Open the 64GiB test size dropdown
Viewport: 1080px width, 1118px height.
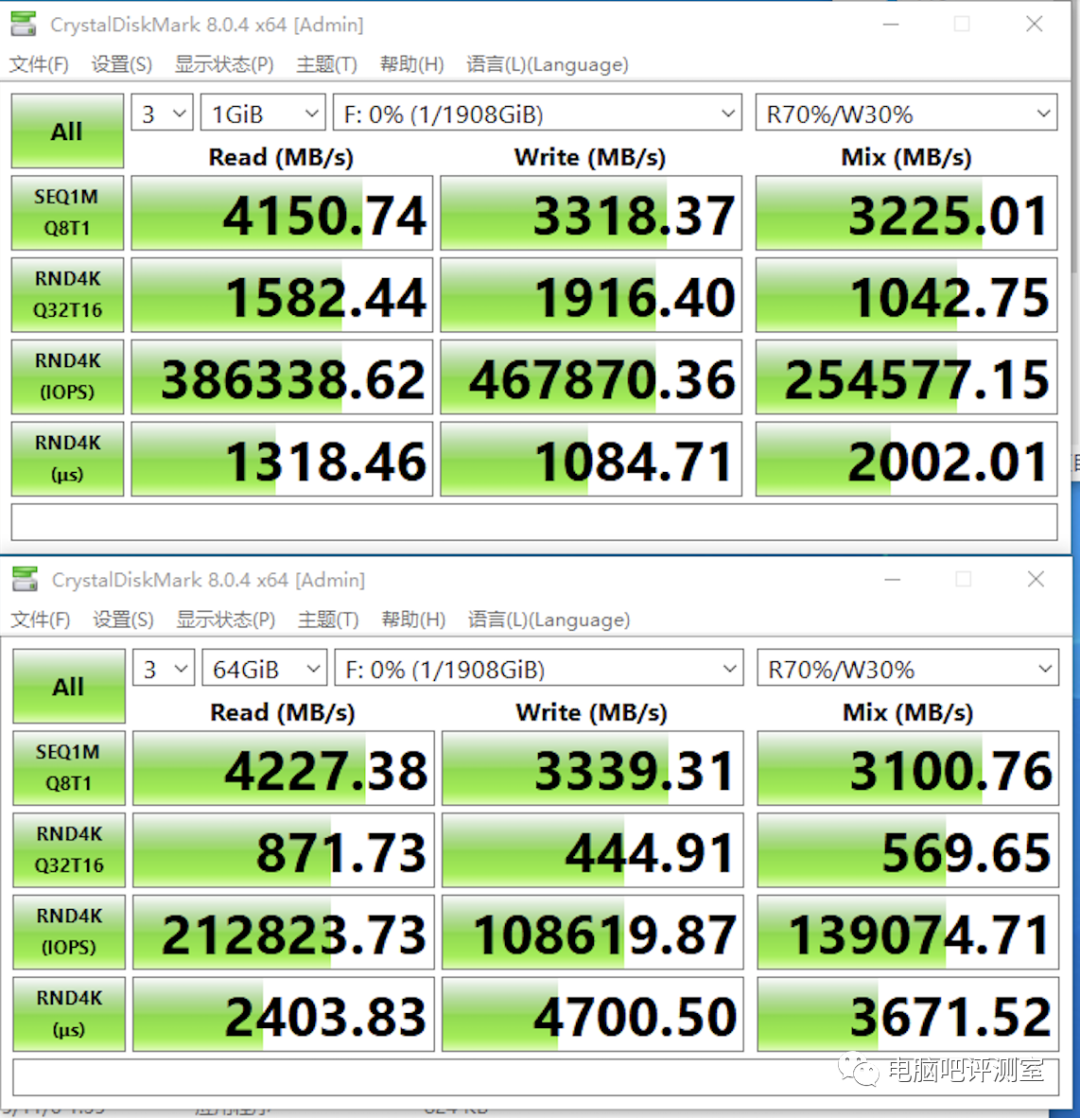(x=264, y=668)
